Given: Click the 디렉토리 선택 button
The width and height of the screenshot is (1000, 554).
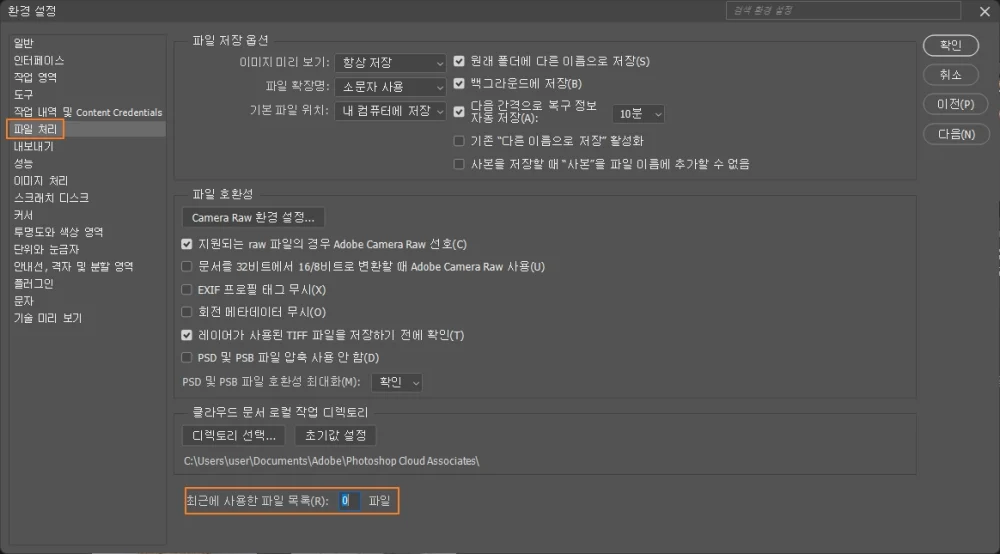Looking at the screenshot, I should 233,435.
